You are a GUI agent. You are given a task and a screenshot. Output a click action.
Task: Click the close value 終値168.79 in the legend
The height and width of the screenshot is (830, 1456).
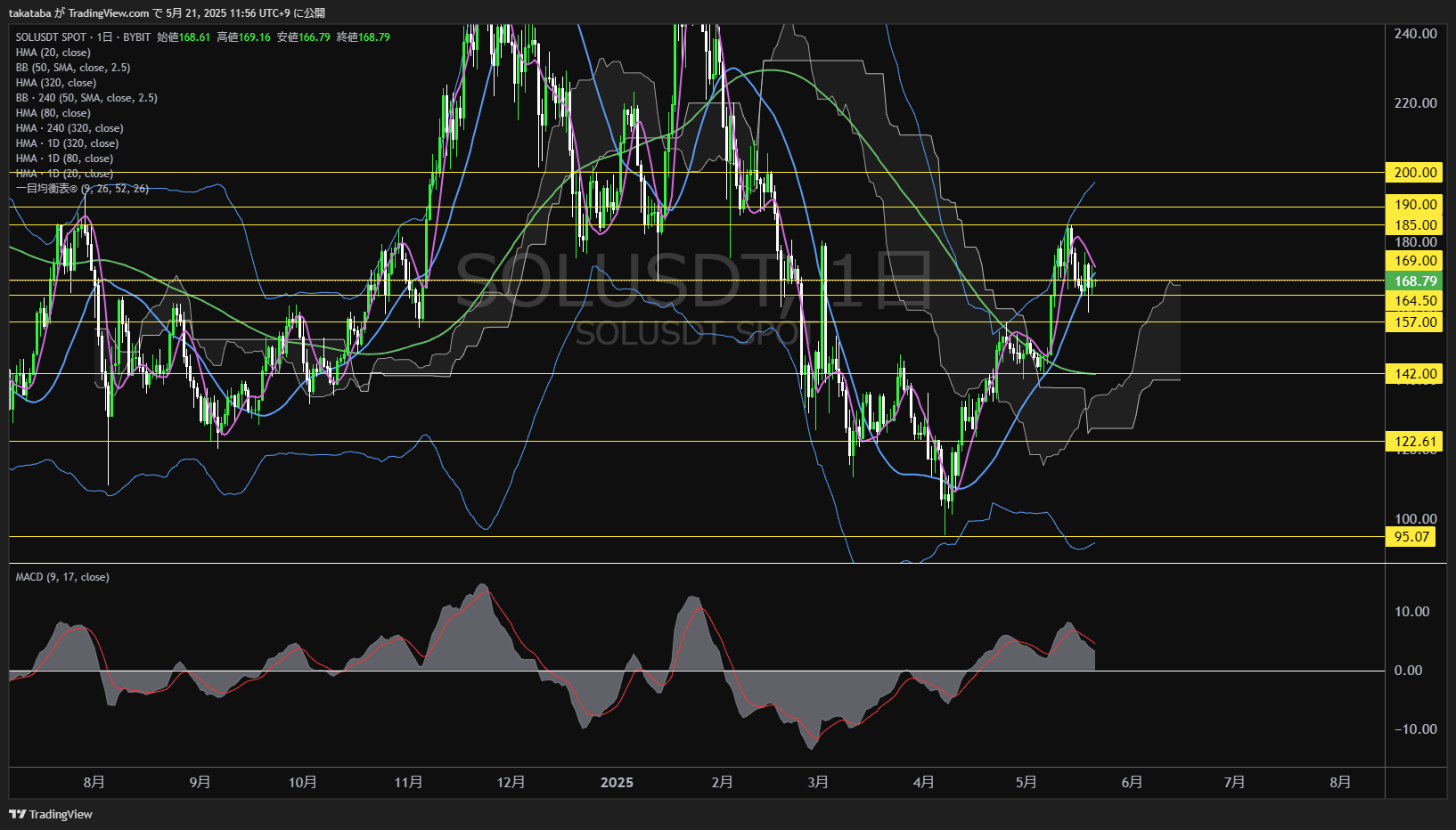[x=363, y=37]
